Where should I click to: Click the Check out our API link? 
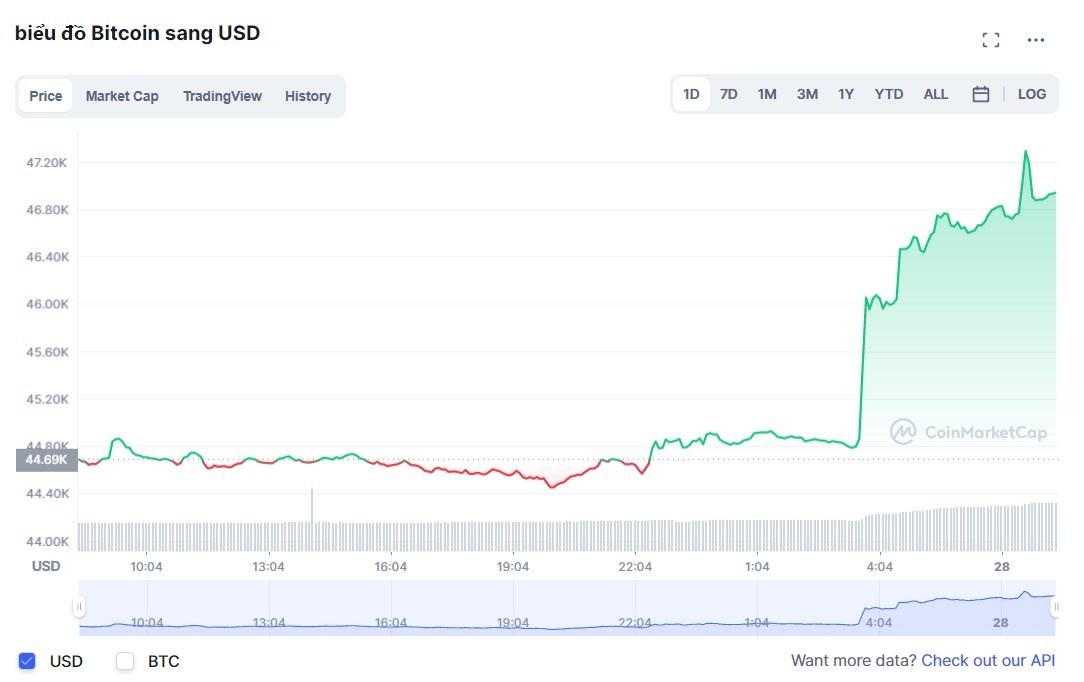[988, 660]
